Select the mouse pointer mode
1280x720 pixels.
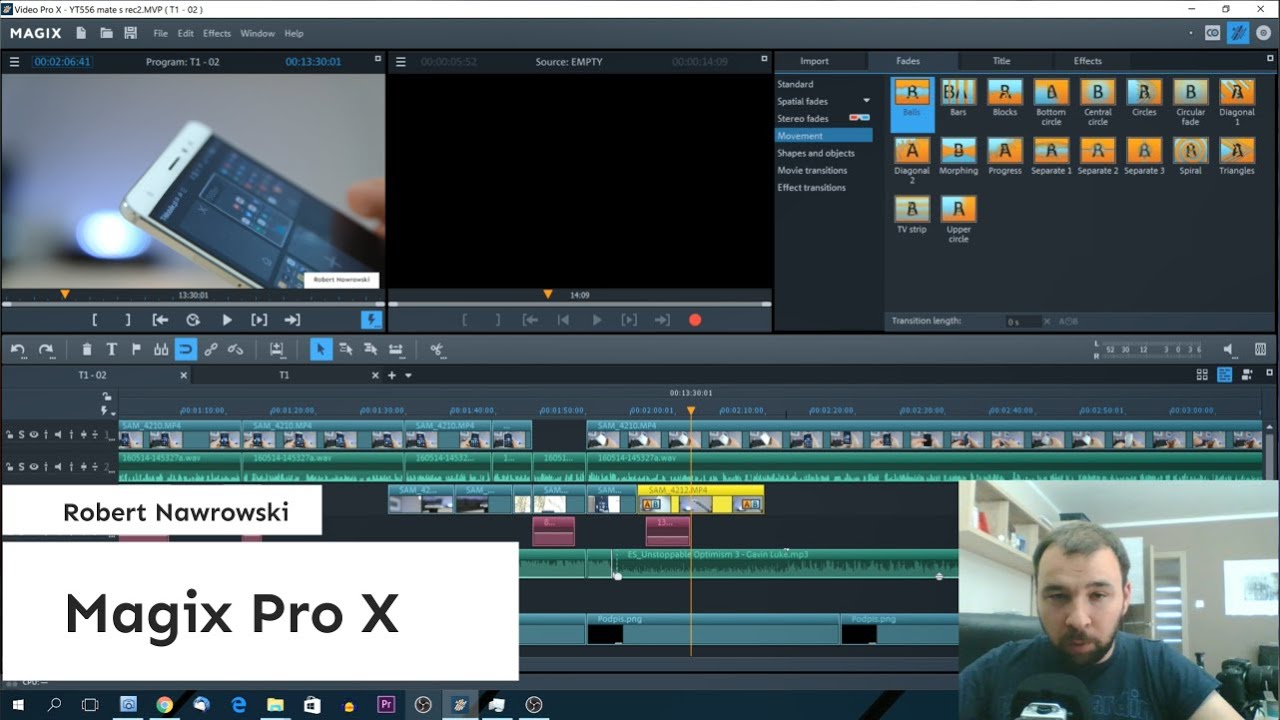coord(320,349)
